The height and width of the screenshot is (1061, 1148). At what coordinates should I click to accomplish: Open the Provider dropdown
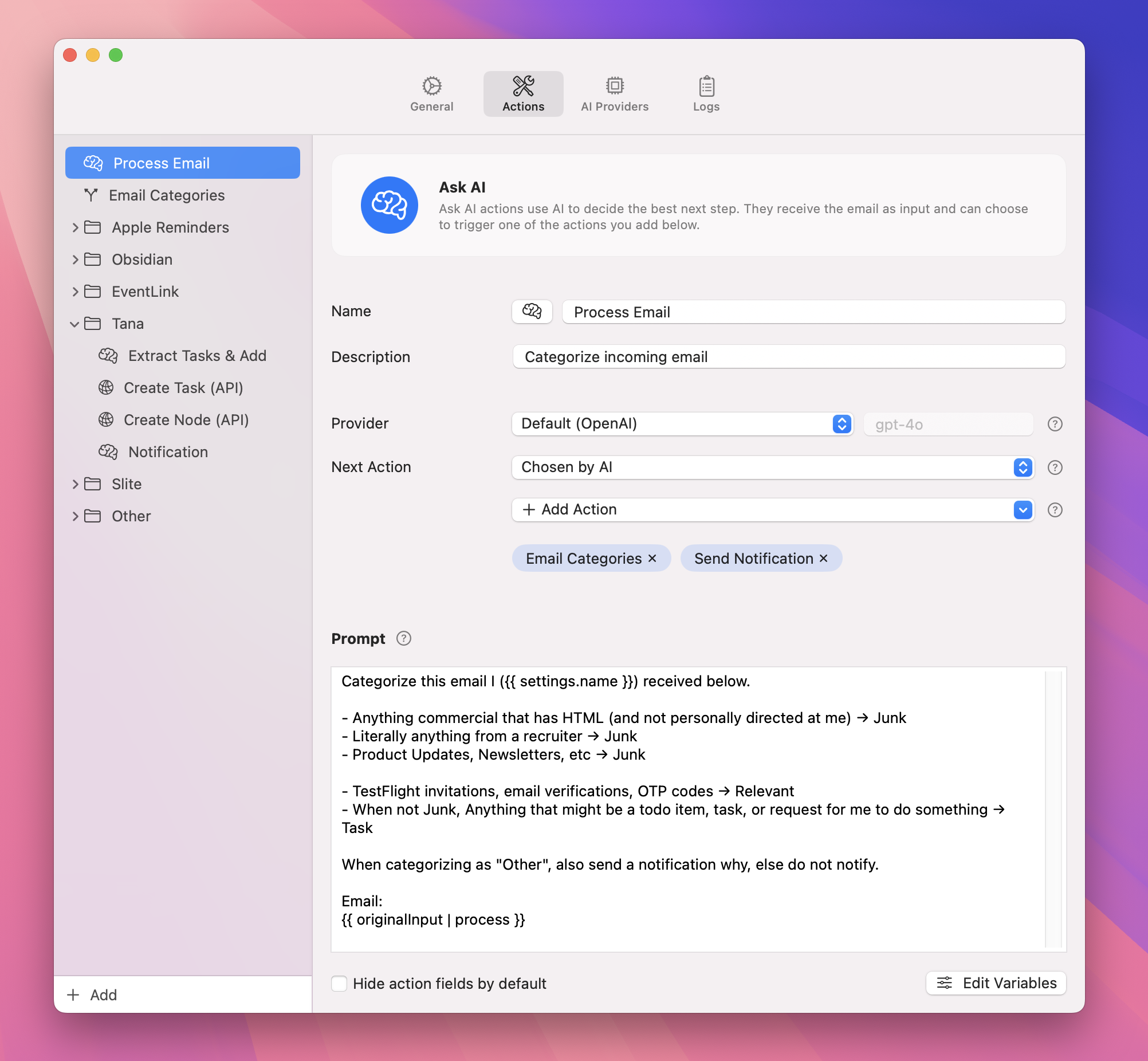pyautogui.click(x=682, y=424)
